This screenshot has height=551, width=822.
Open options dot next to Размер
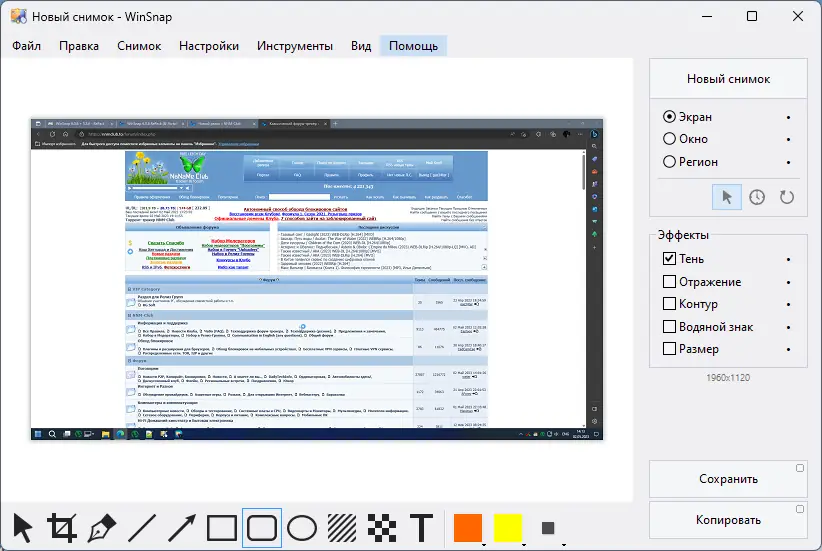click(x=788, y=350)
